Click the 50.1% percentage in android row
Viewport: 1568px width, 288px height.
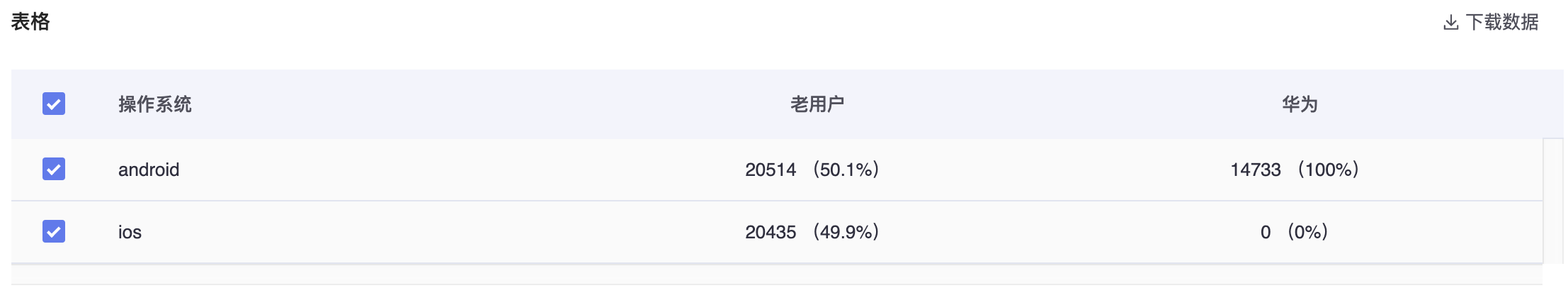click(846, 170)
